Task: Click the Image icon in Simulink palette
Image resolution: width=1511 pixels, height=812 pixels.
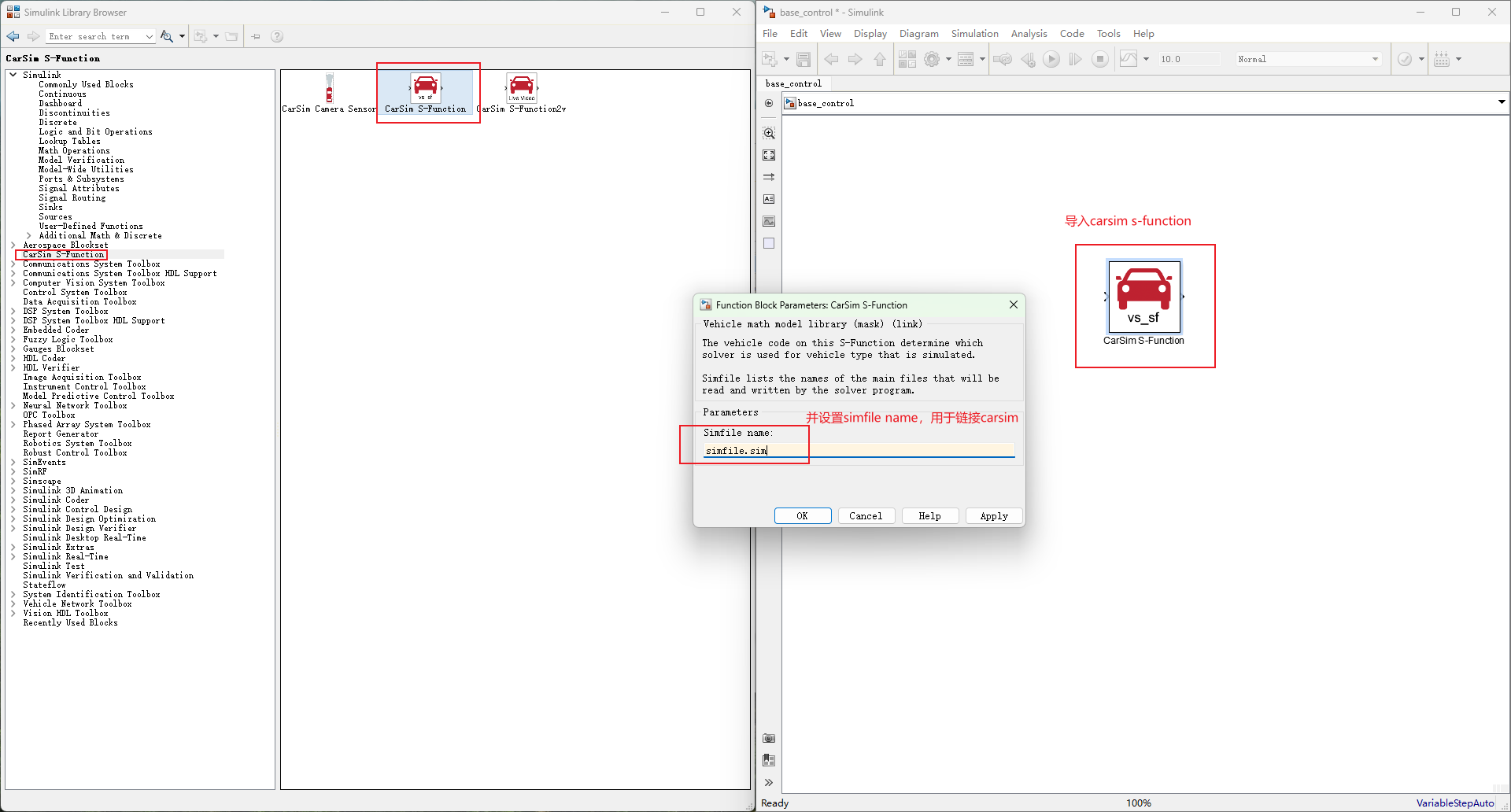Action: point(769,221)
